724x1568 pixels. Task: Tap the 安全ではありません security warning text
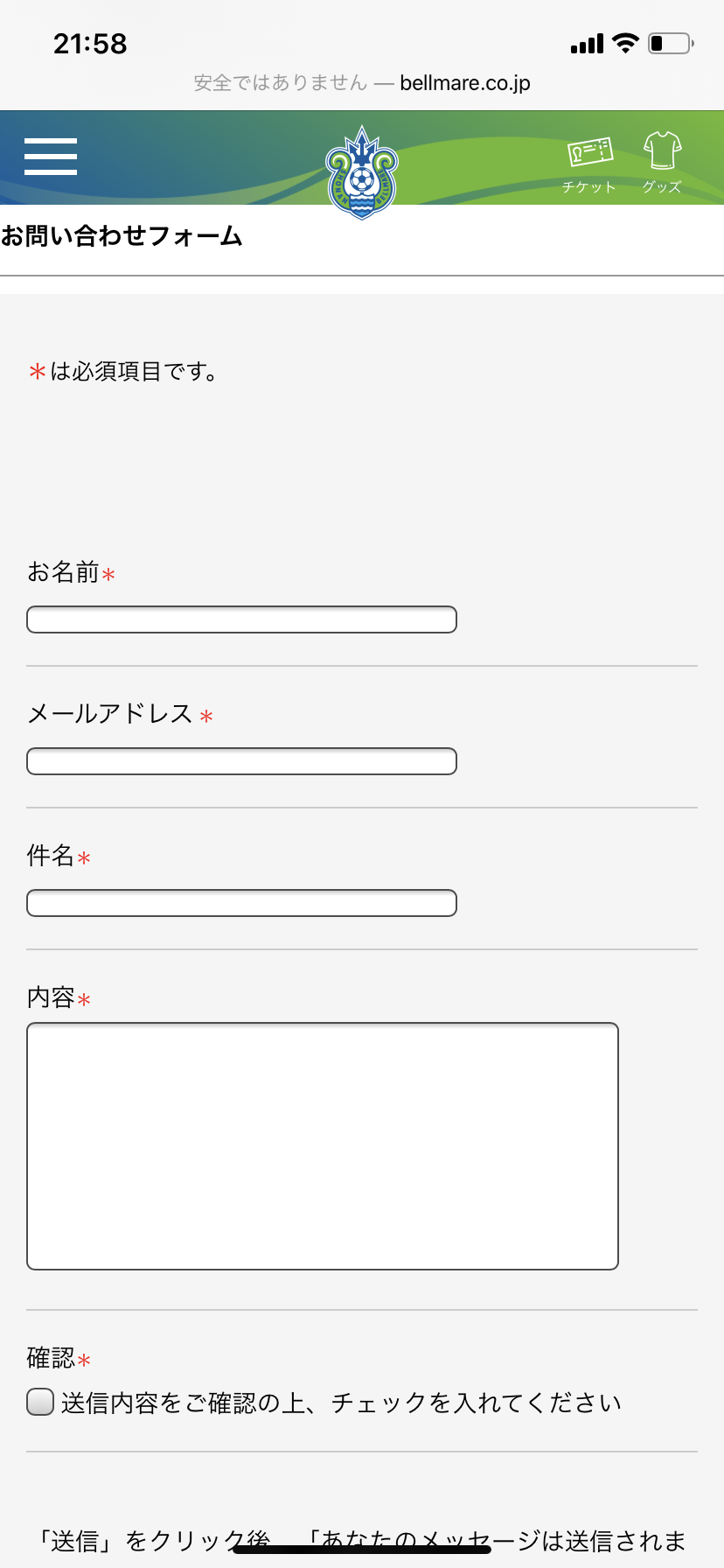(281, 83)
